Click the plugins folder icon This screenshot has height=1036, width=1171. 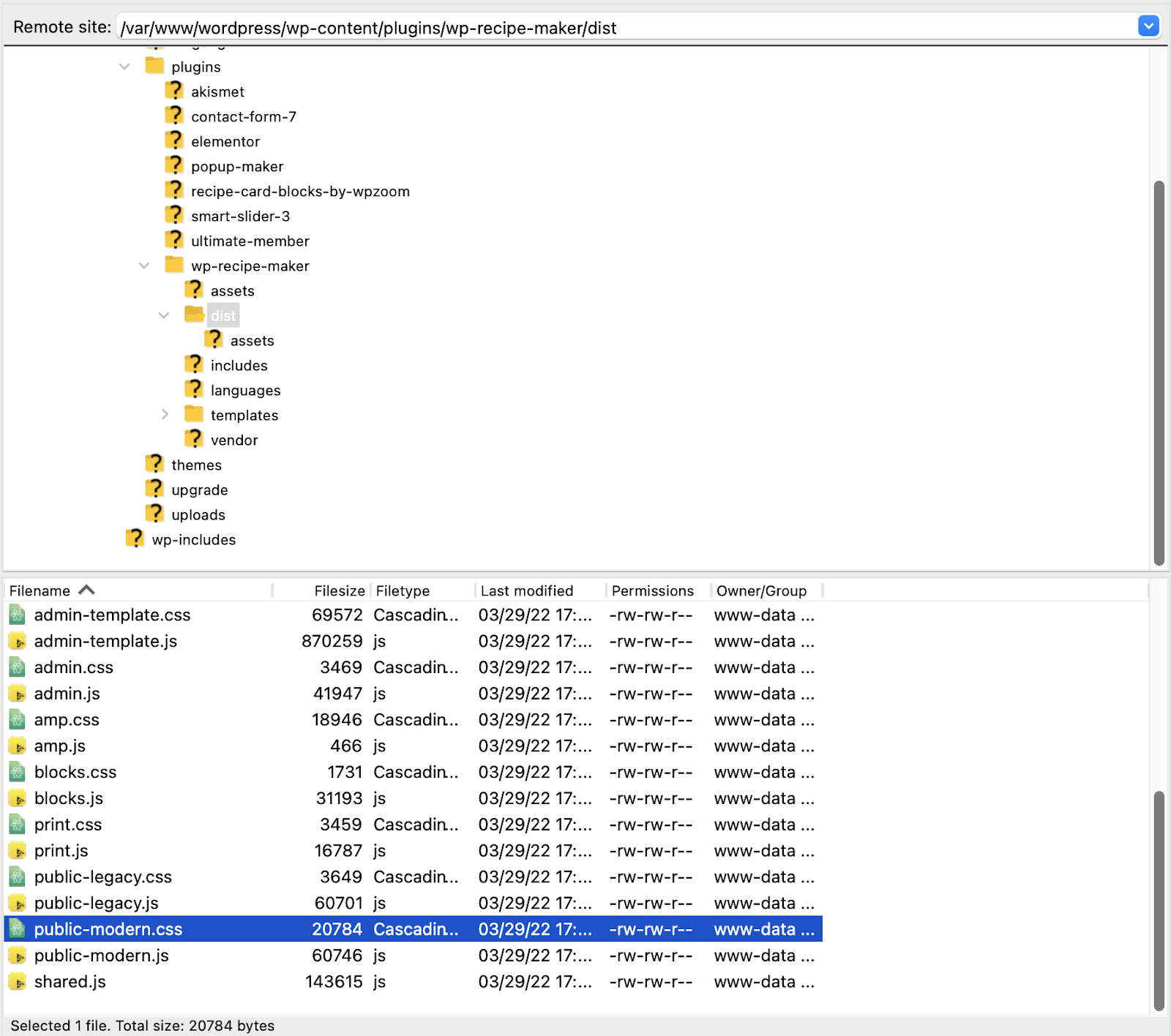tap(154, 66)
